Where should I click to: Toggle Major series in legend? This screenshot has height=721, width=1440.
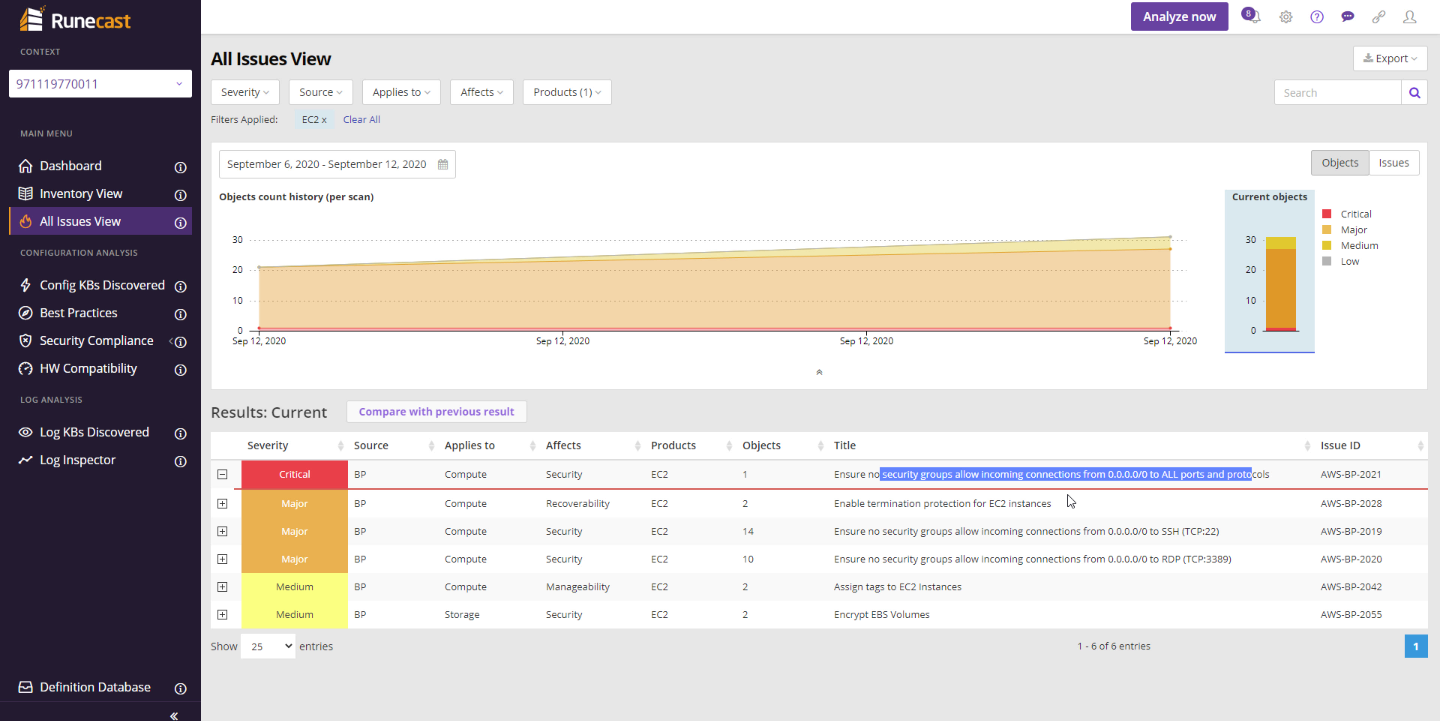point(1345,230)
